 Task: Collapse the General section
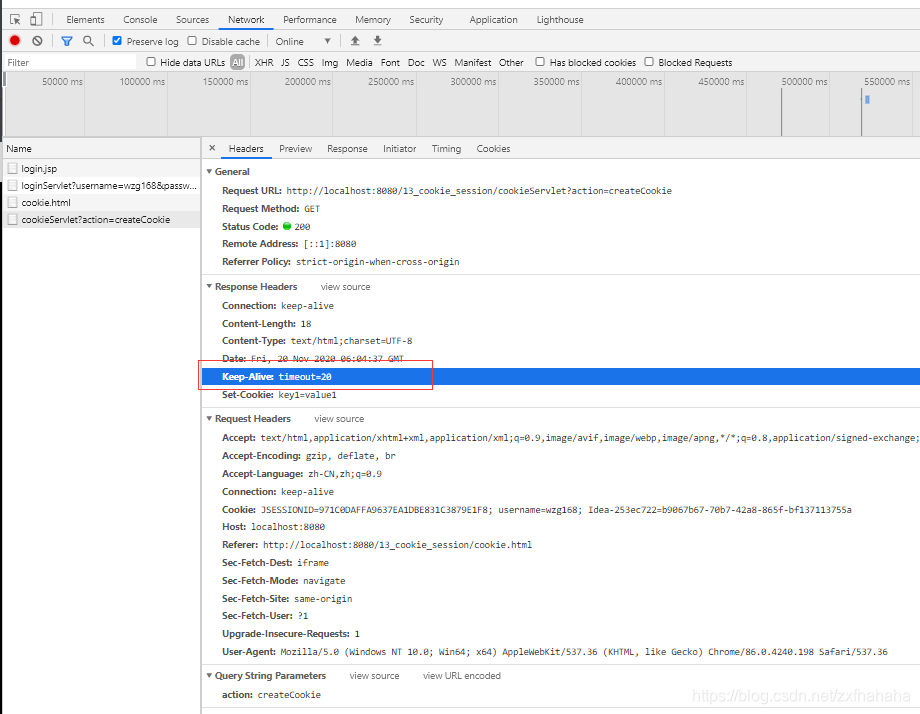(209, 171)
